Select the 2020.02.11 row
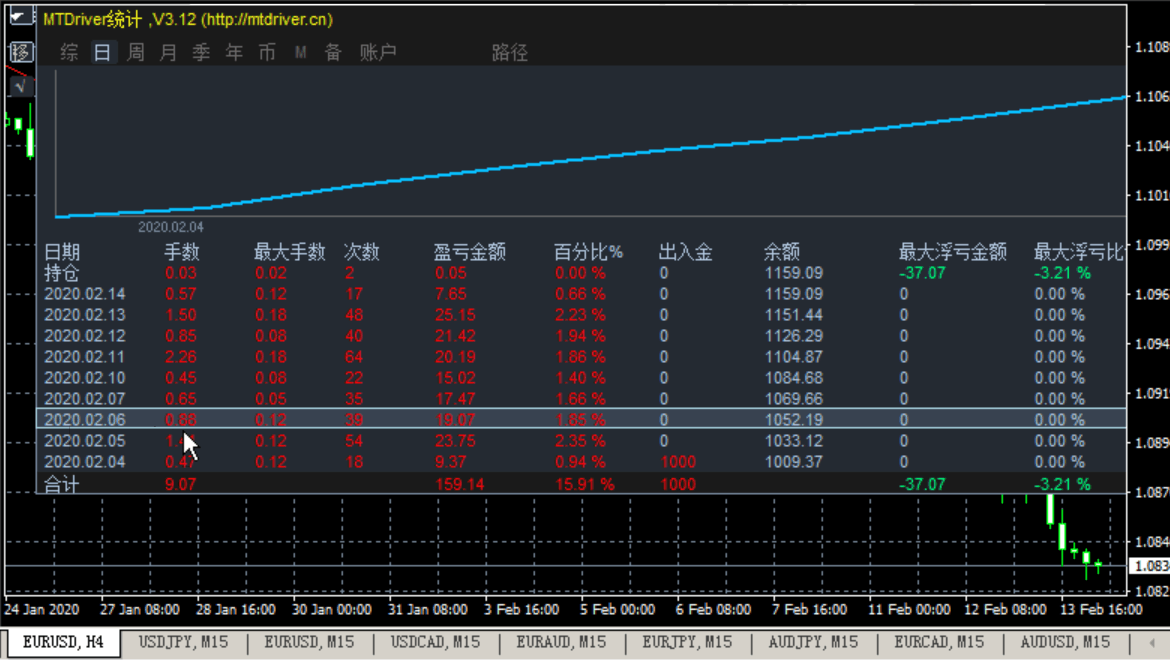This screenshot has width=1170, height=660. (581, 356)
